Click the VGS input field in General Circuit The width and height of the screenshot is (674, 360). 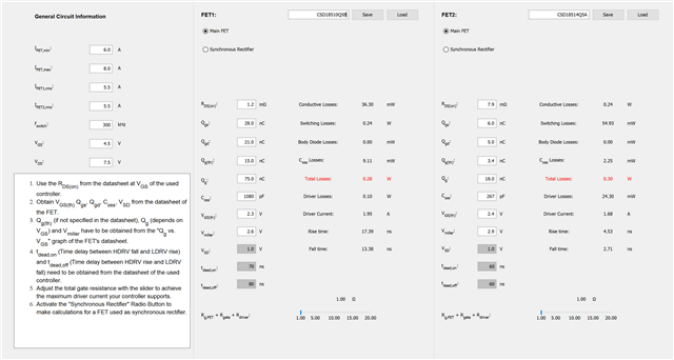(x=101, y=143)
